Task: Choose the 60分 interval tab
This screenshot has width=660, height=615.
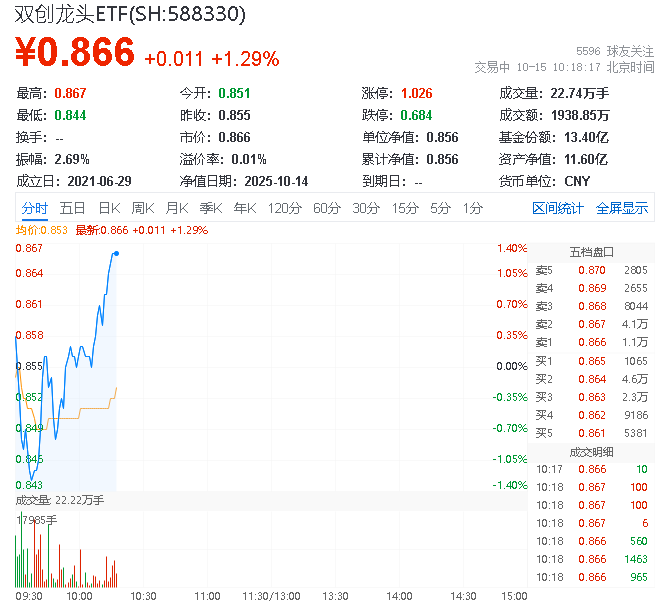Action: point(327,208)
